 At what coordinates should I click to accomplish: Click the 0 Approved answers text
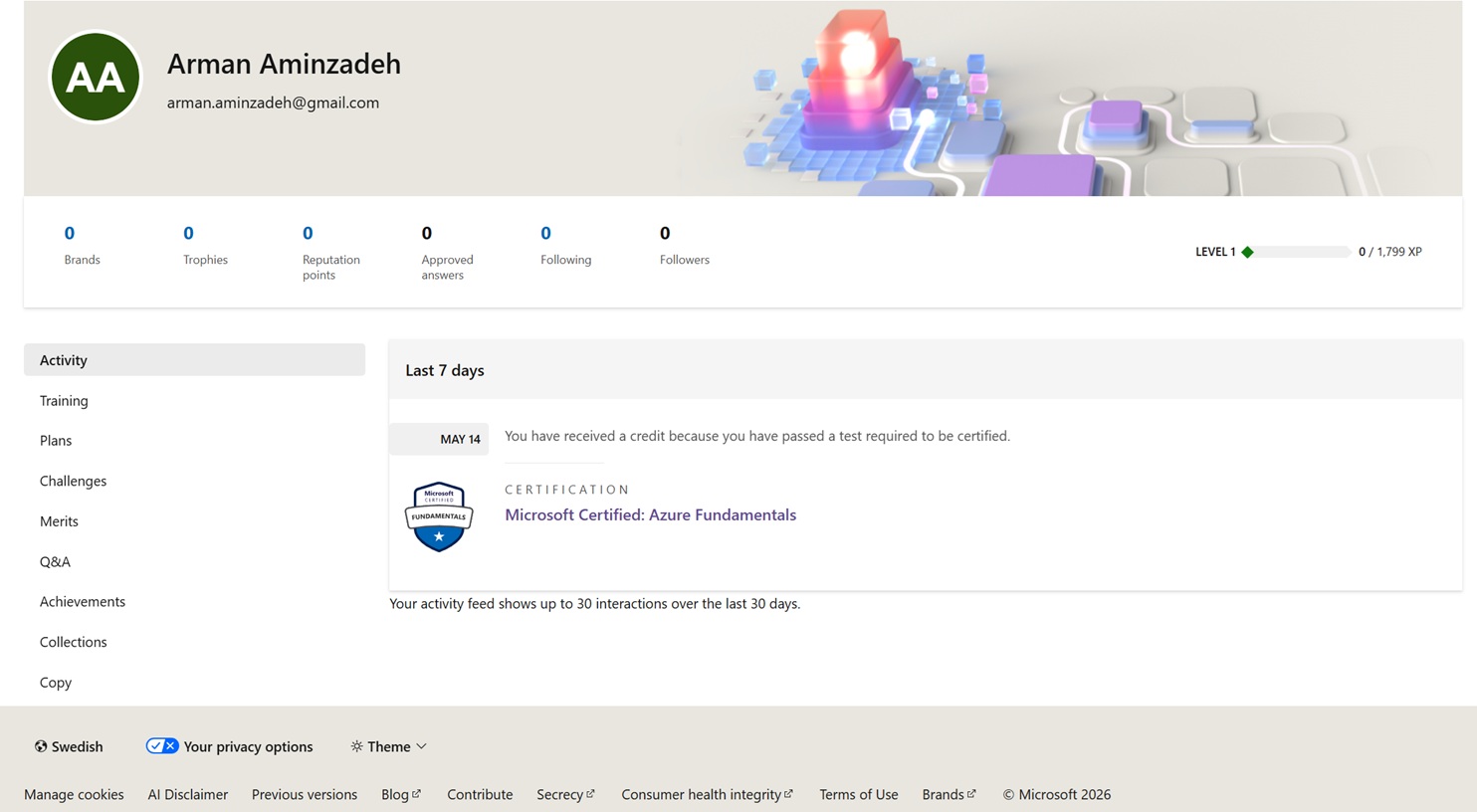447,253
